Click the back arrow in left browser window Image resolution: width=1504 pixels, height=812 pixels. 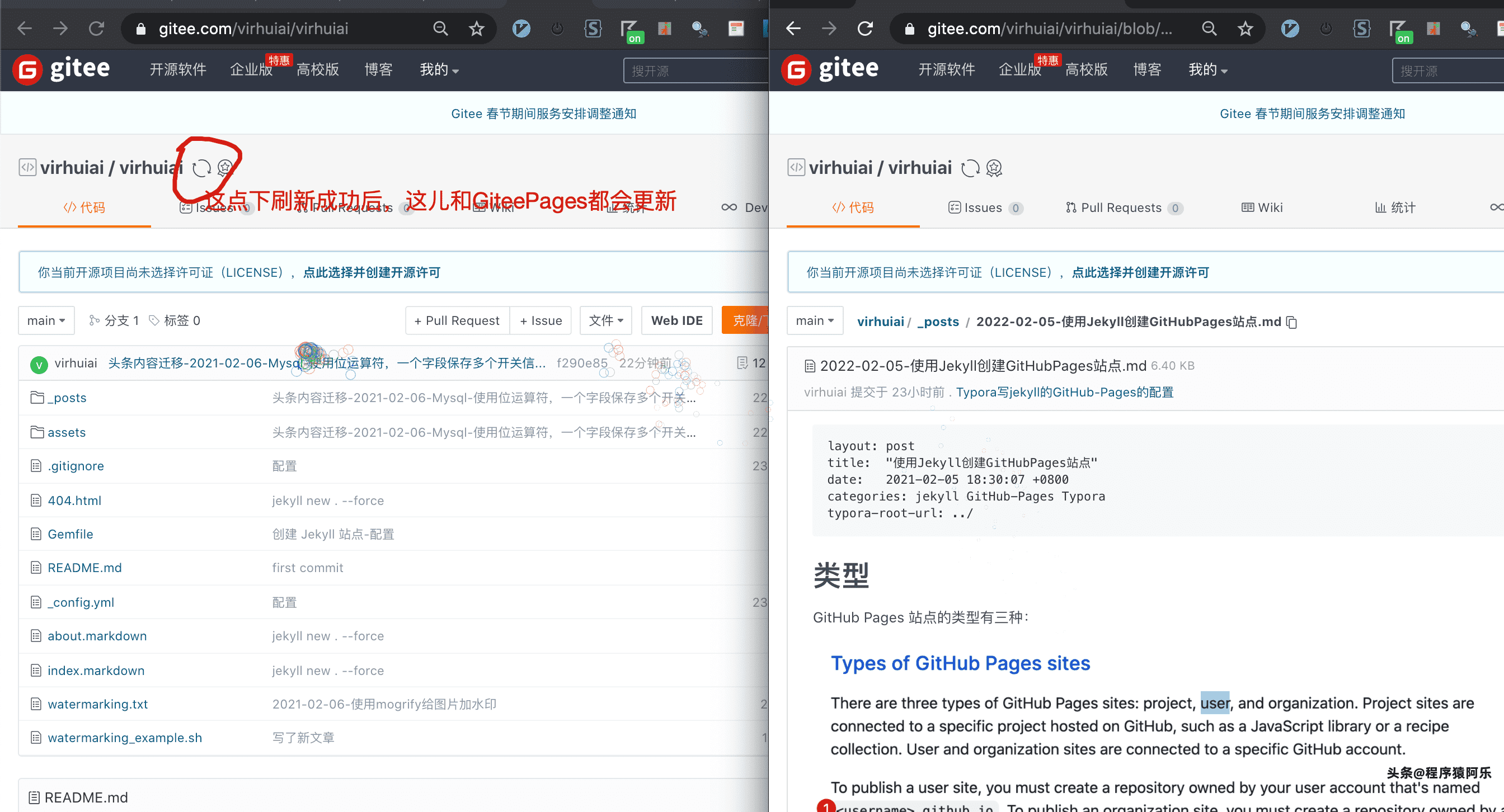(x=25, y=29)
